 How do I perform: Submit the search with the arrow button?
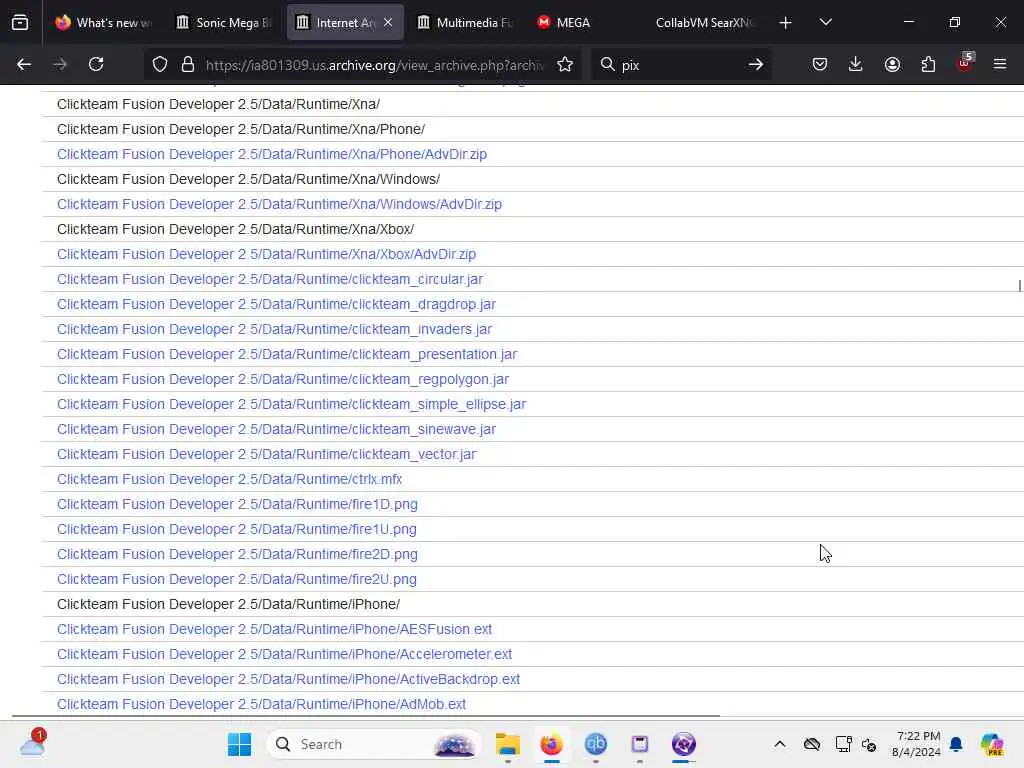coord(756,64)
